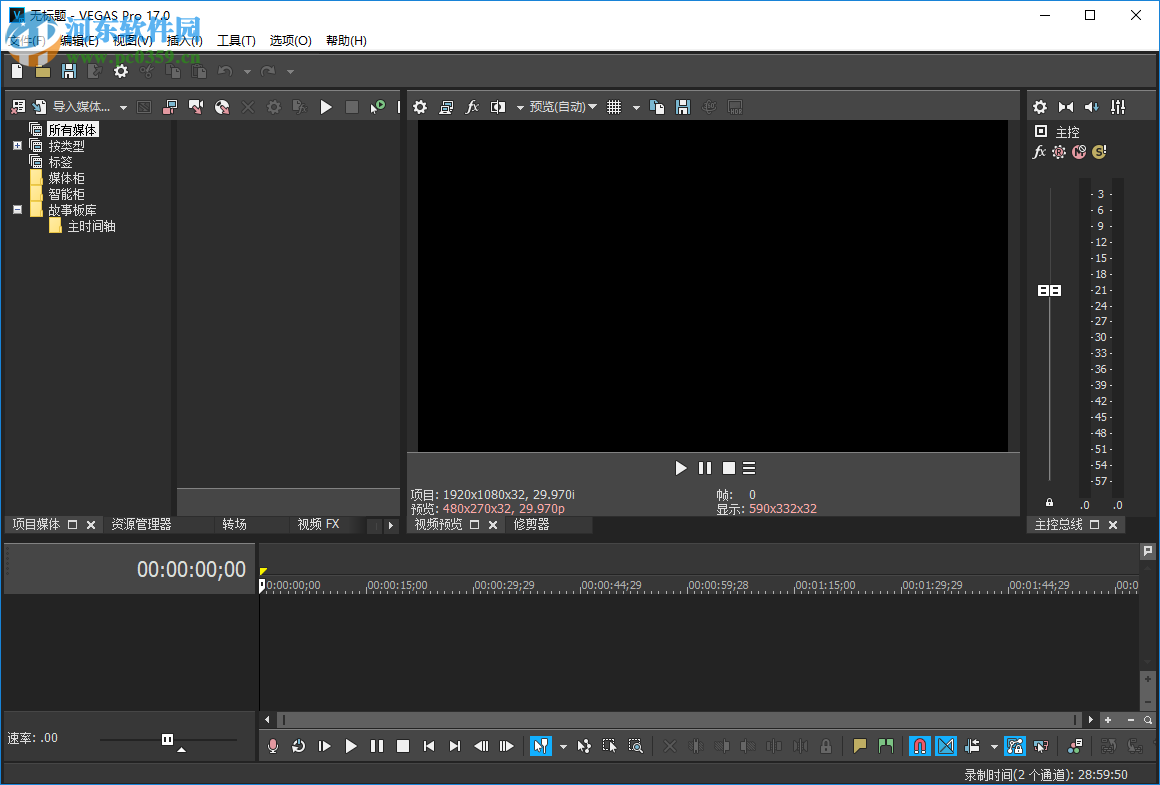Click the Video FX (fx) icon above preview
Image resolution: width=1160 pixels, height=785 pixels.
point(472,106)
